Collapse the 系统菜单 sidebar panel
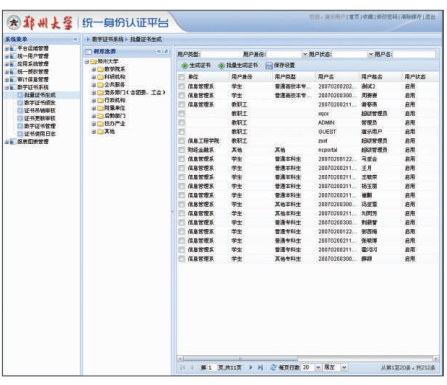 [x=75, y=39]
